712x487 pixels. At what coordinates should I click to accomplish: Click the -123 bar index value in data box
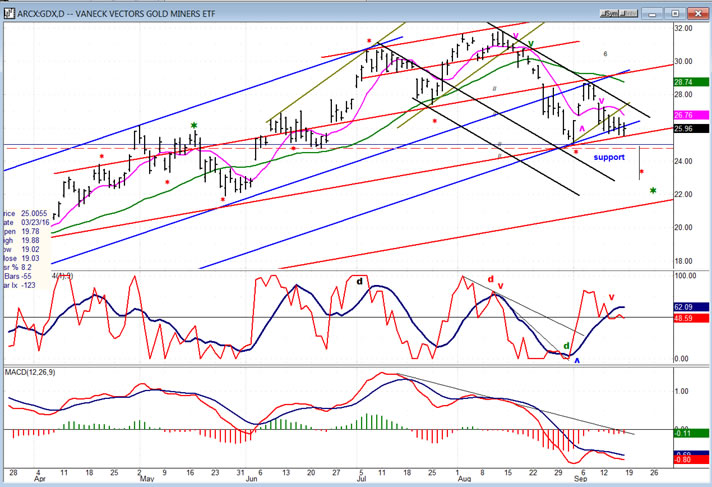tap(28, 285)
